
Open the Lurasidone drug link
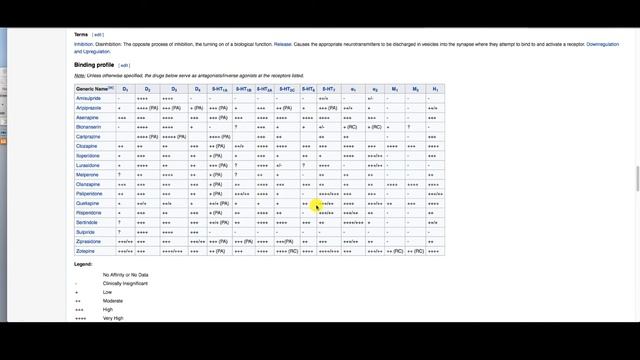point(87,165)
